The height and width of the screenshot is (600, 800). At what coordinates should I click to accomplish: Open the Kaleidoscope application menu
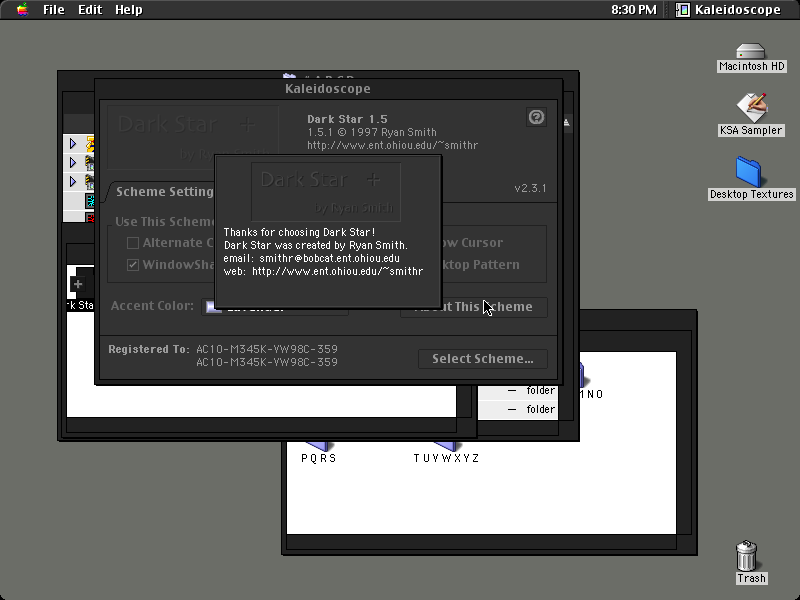click(728, 10)
